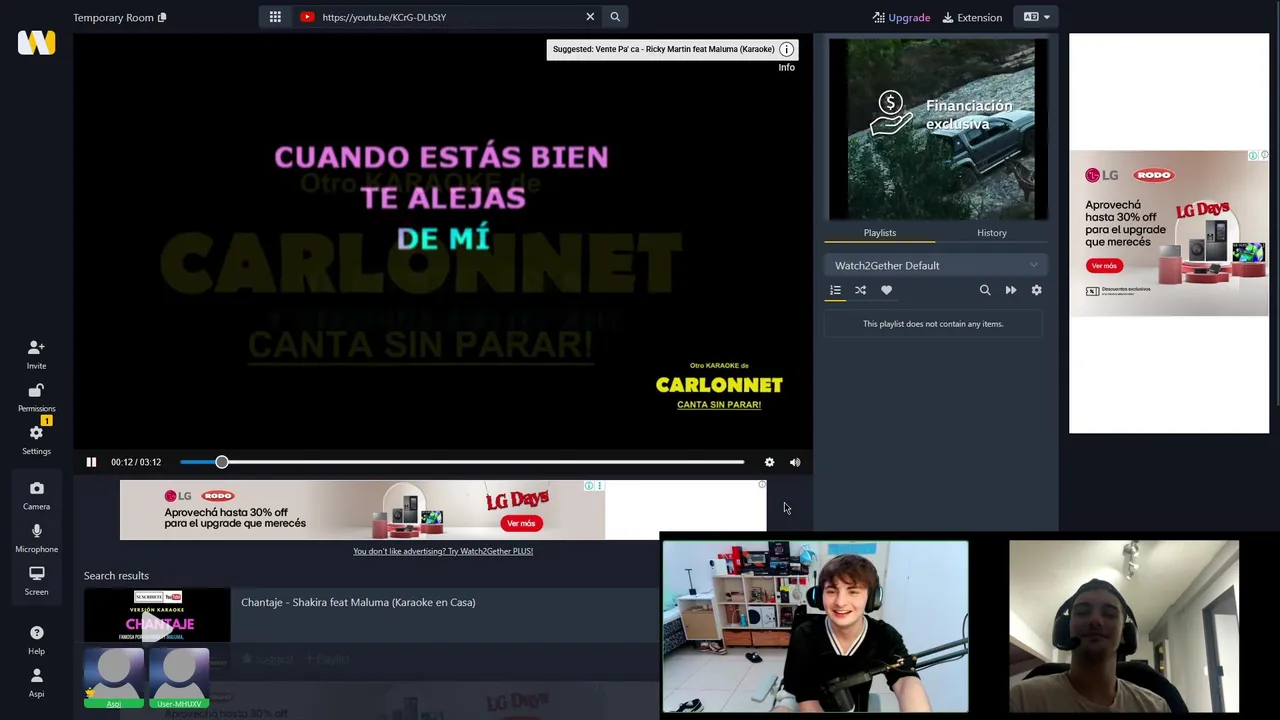Viewport: 1280px width, 720px height.
Task: Toggle playlist shuffle
Action: pyautogui.click(x=860, y=290)
